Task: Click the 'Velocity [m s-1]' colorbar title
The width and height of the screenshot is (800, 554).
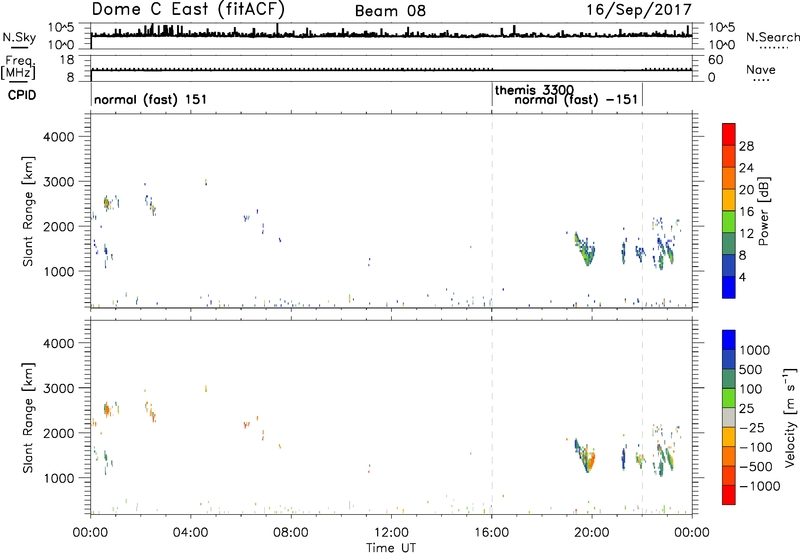Action: pyautogui.click(x=790, y=417)
